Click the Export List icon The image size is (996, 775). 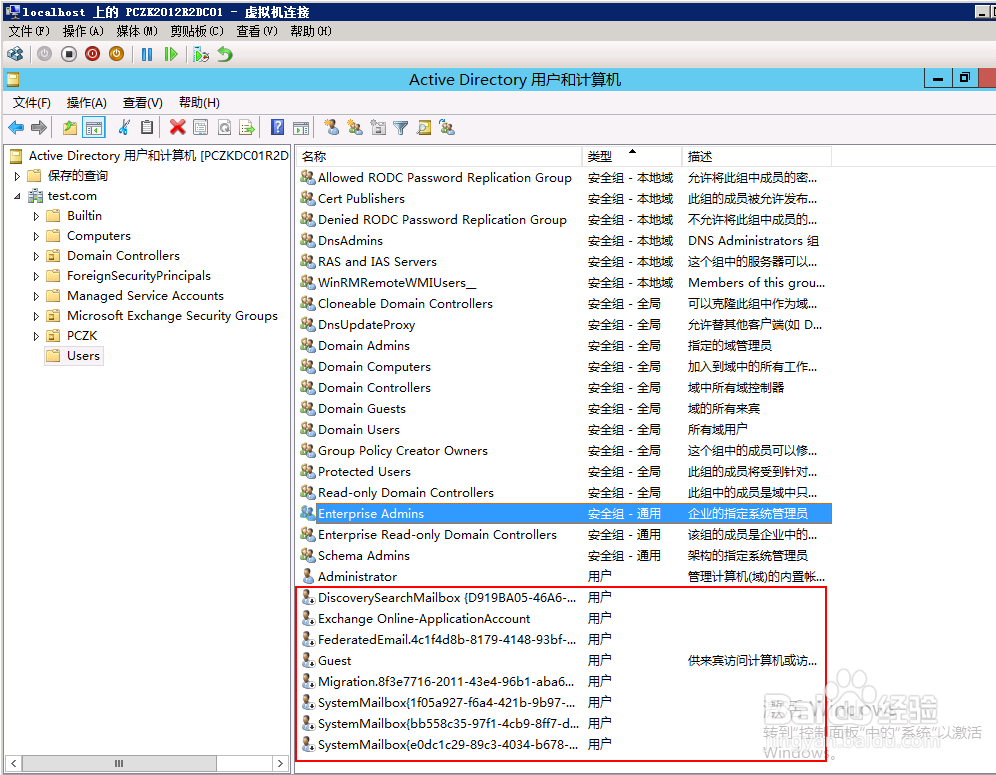click(x=247, y=128)
